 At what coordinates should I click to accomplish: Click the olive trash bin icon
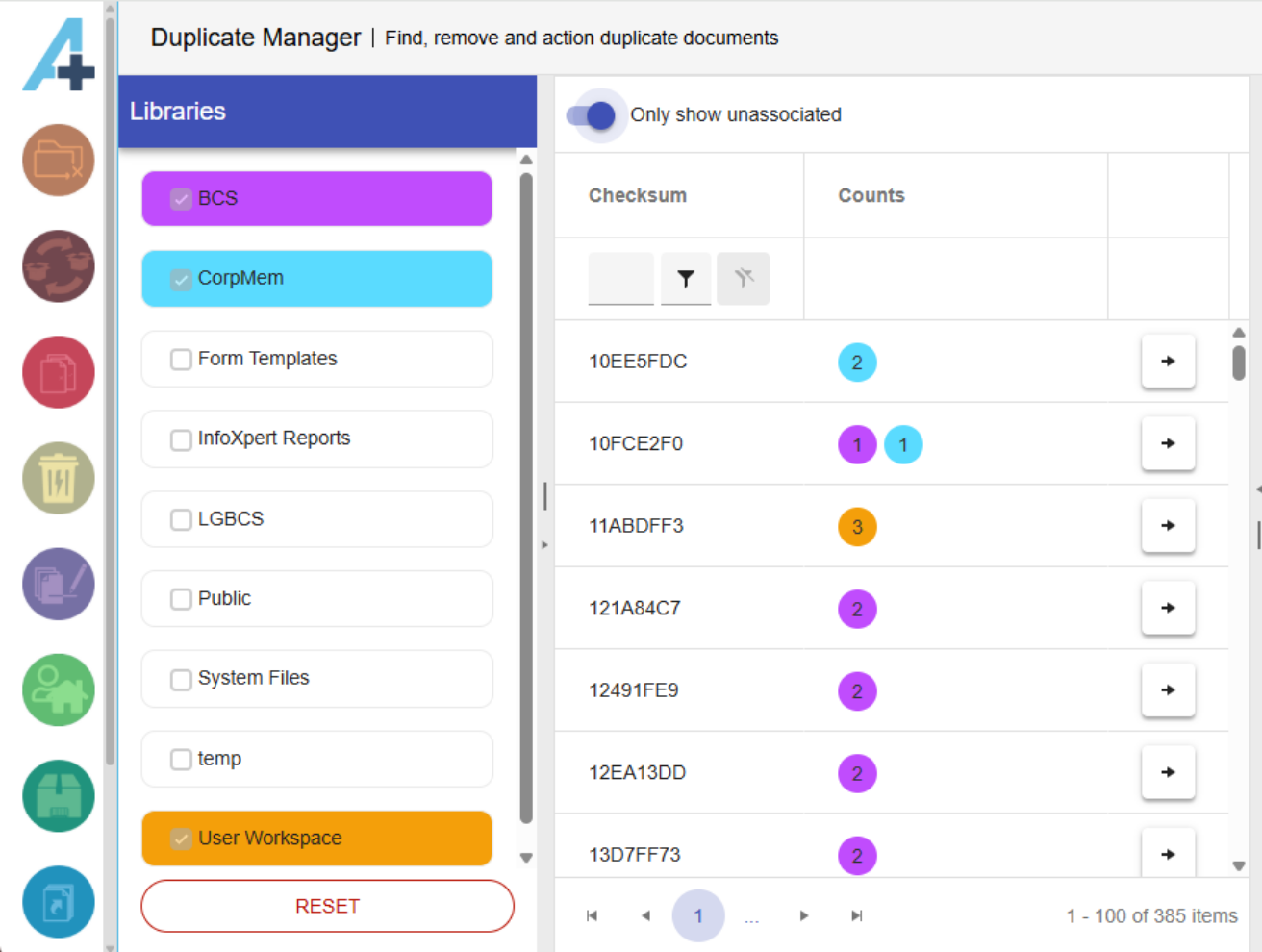coord(59,478)
